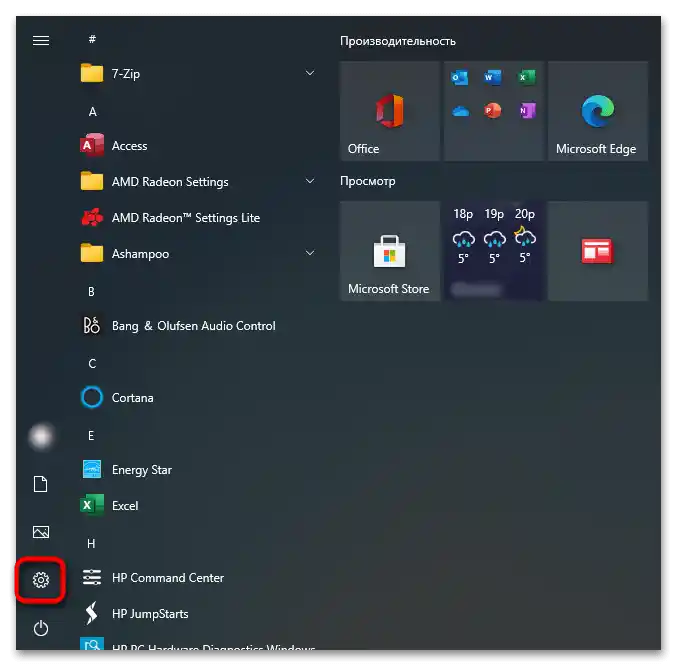Click the 7-Zip folder icon
The image size is (677, 666).
pyautogui.click(x=92, y=73)
